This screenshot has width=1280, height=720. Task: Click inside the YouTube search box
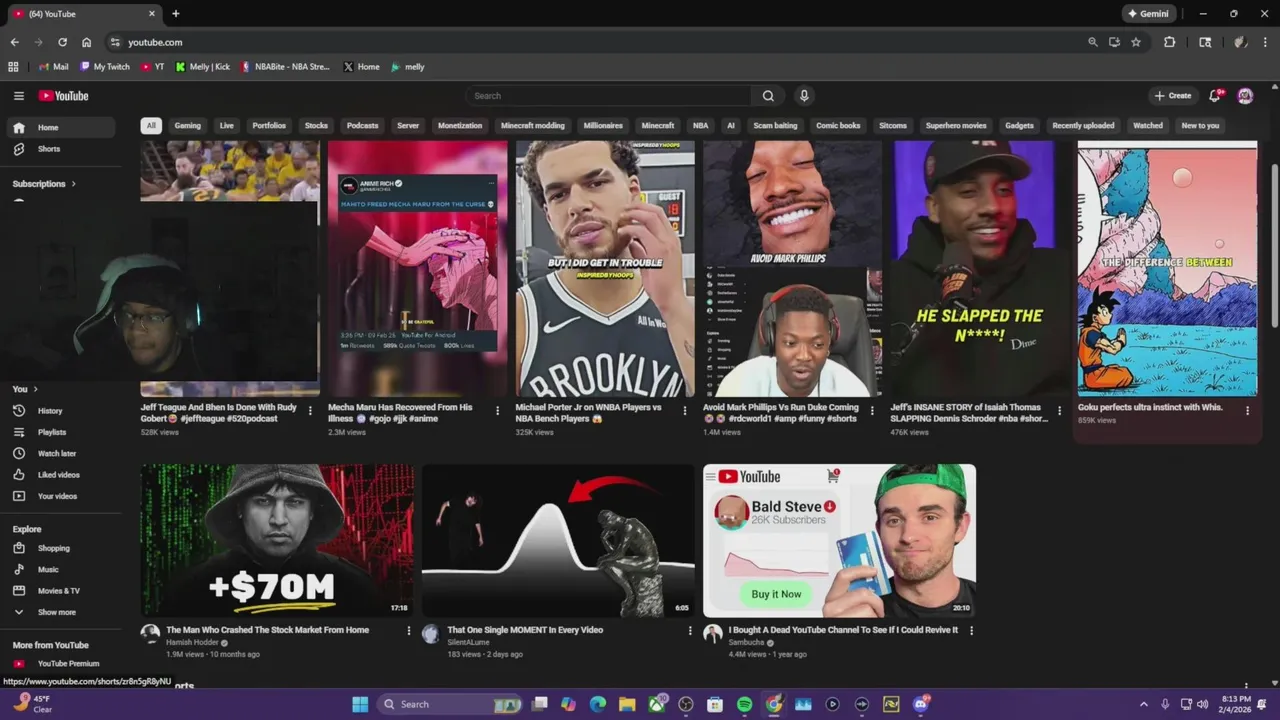(608, 96)
